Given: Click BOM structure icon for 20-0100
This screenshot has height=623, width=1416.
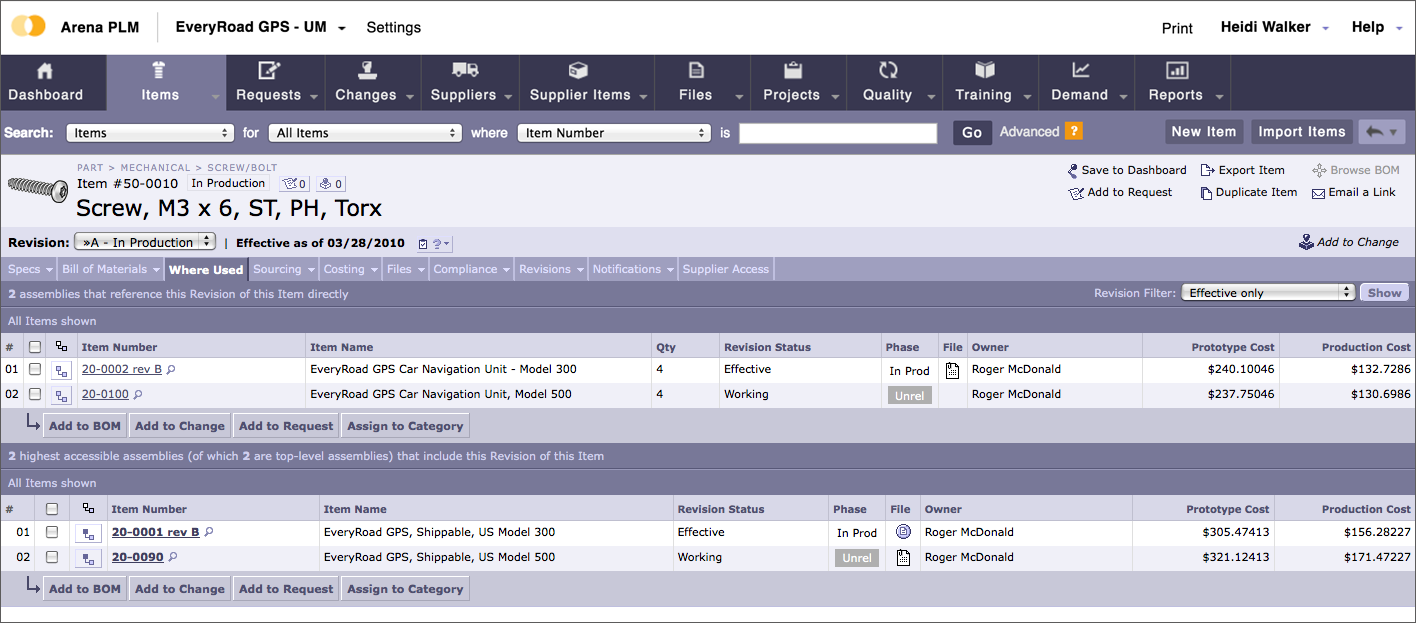Looking at the screenshot, I should (x=62, y=395).
